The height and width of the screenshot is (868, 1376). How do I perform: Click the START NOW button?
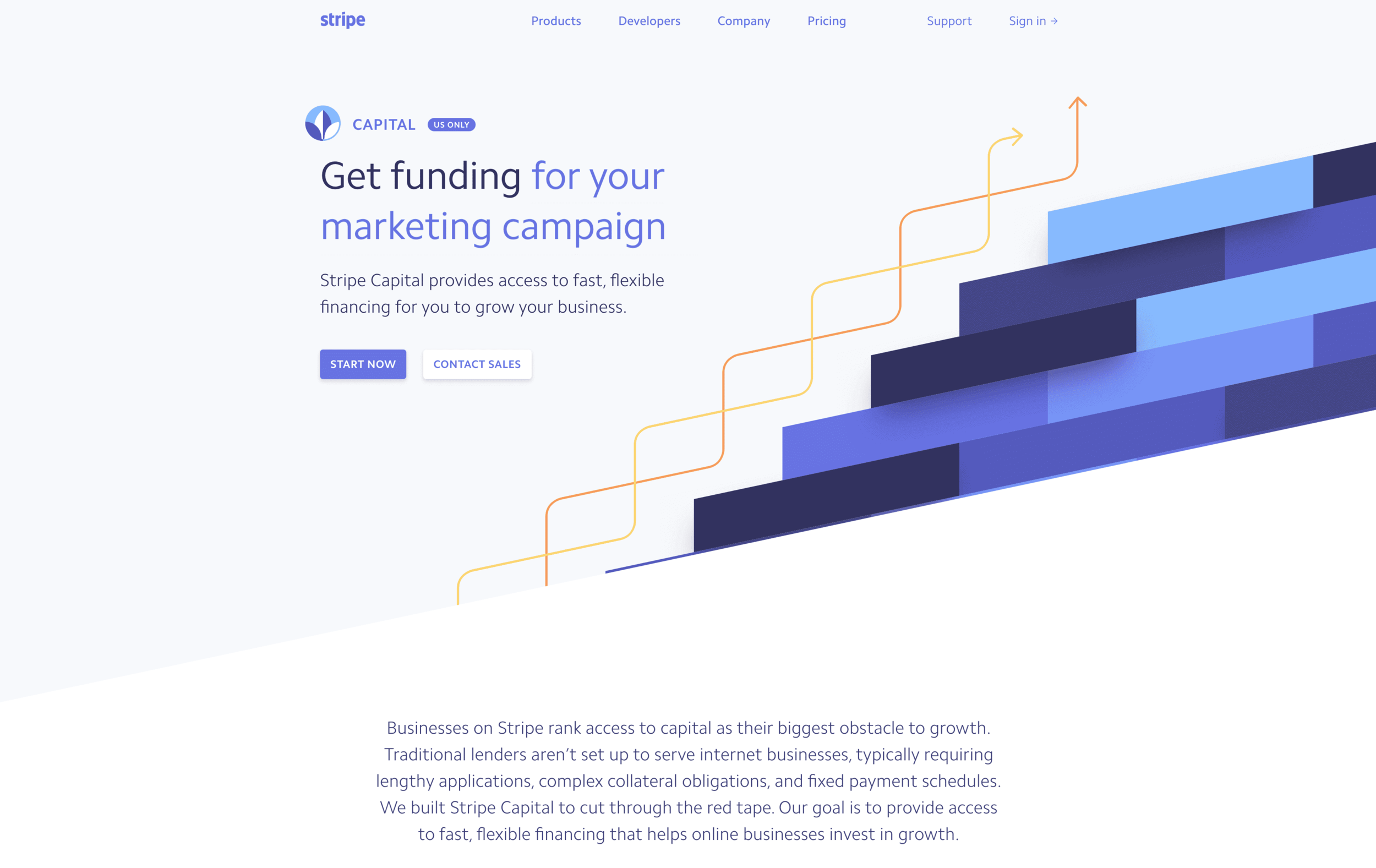tap(363, 363)
